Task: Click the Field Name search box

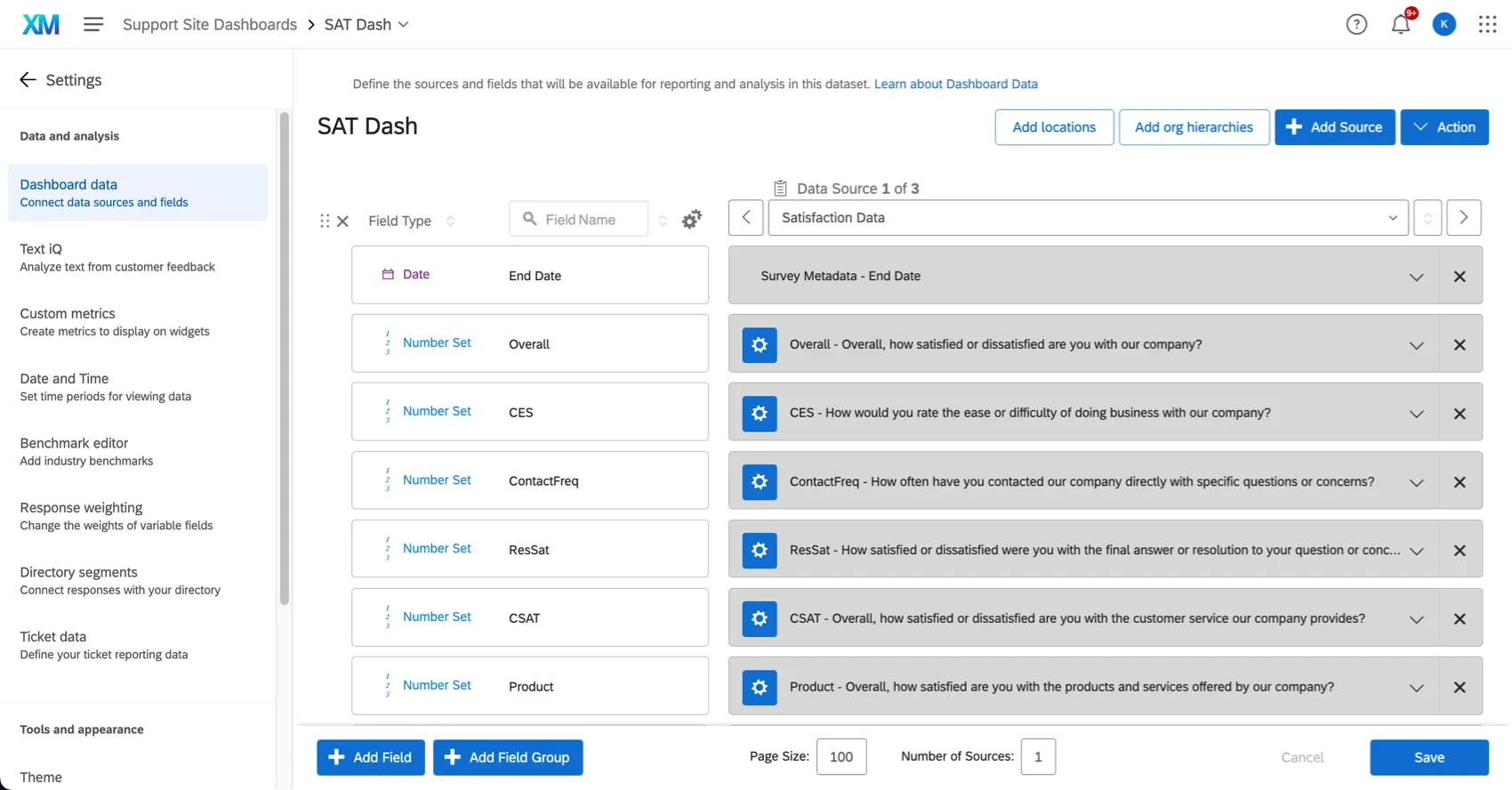Action: (587, 219)
